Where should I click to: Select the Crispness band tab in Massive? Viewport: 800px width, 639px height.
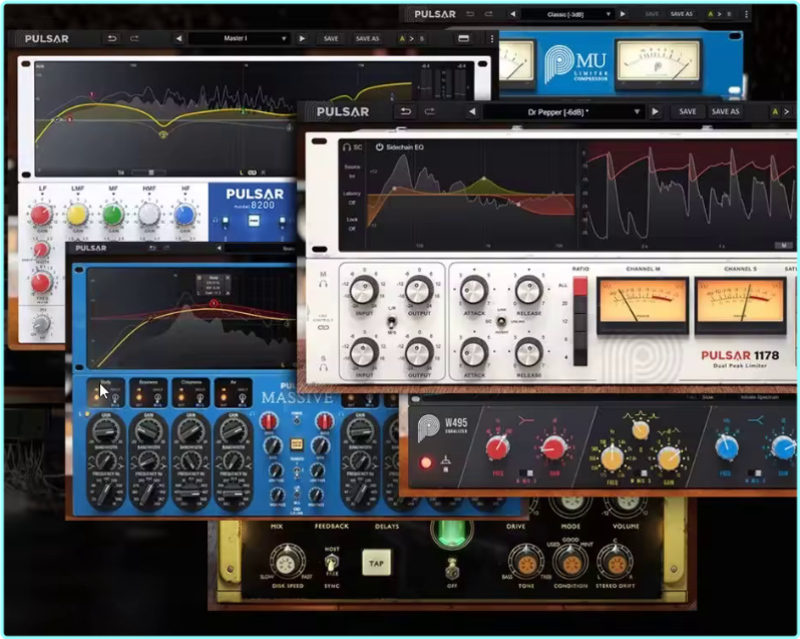[x=191, y=392]
